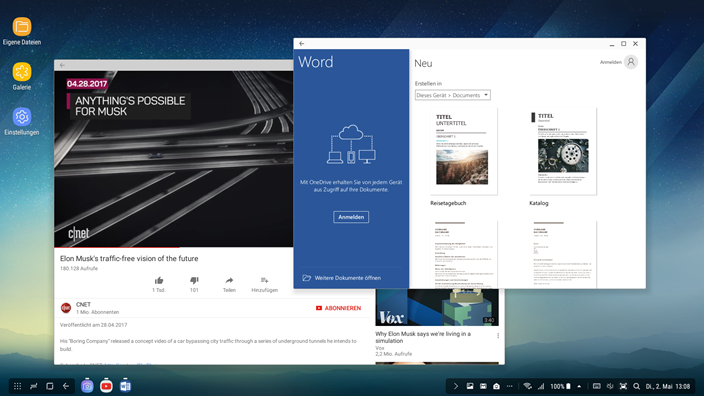Click the YouTube icon in the taskbar
The image size is (704, 396).
[x=106, y=386]
